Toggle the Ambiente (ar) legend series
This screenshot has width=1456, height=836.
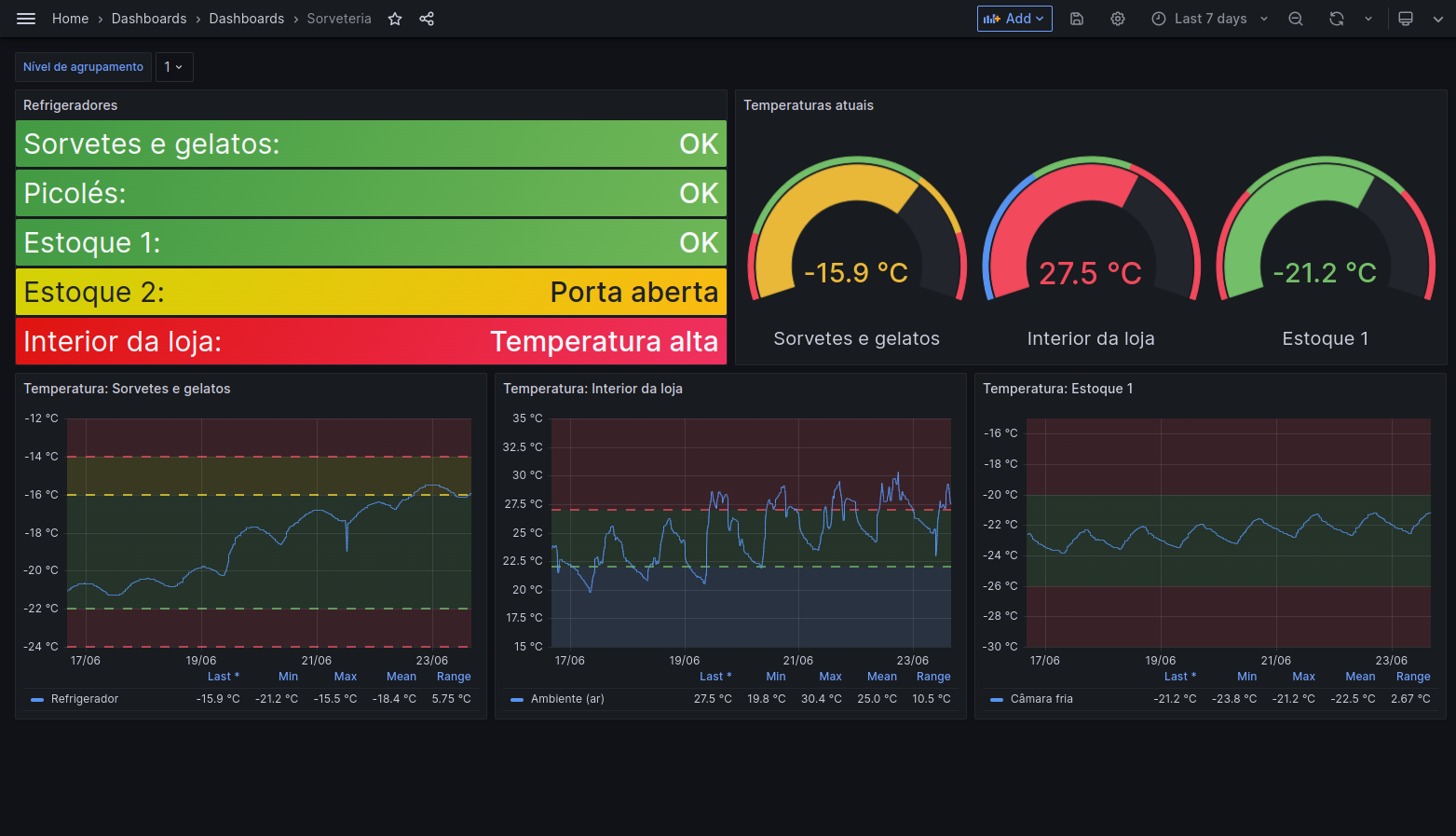567,699
